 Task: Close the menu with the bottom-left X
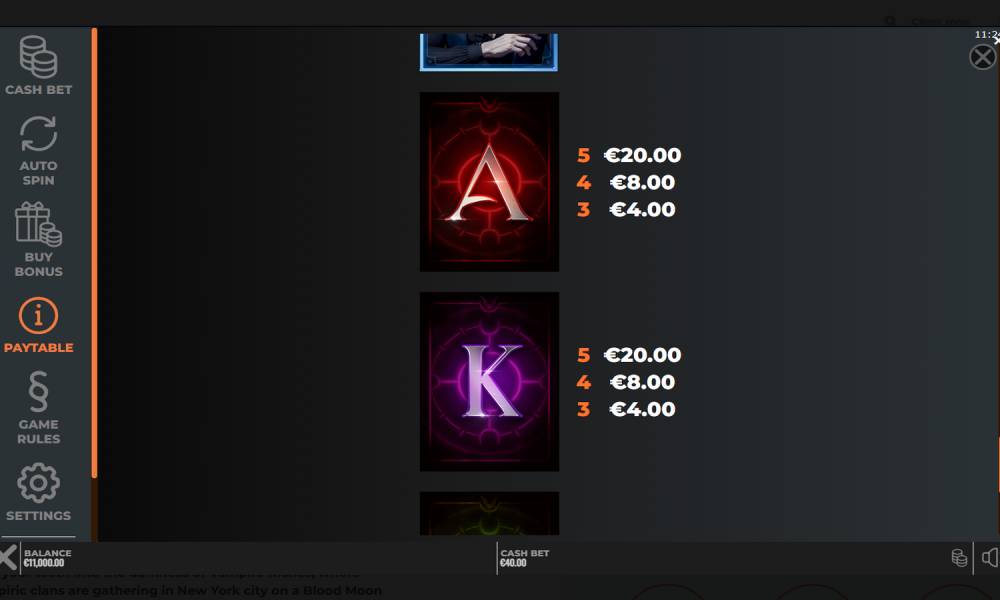click(x=8, y=557)
